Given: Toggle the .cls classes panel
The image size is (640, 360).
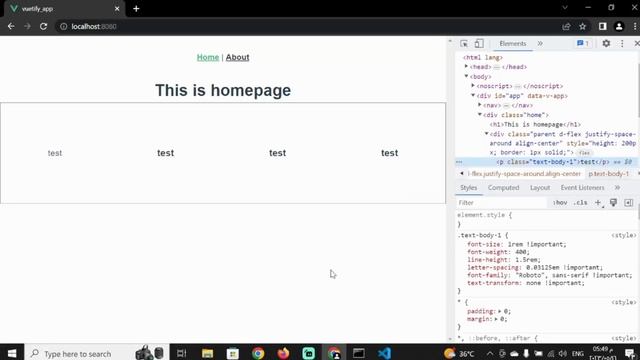Looking at the screenshot, I should [x=580, y=203].
